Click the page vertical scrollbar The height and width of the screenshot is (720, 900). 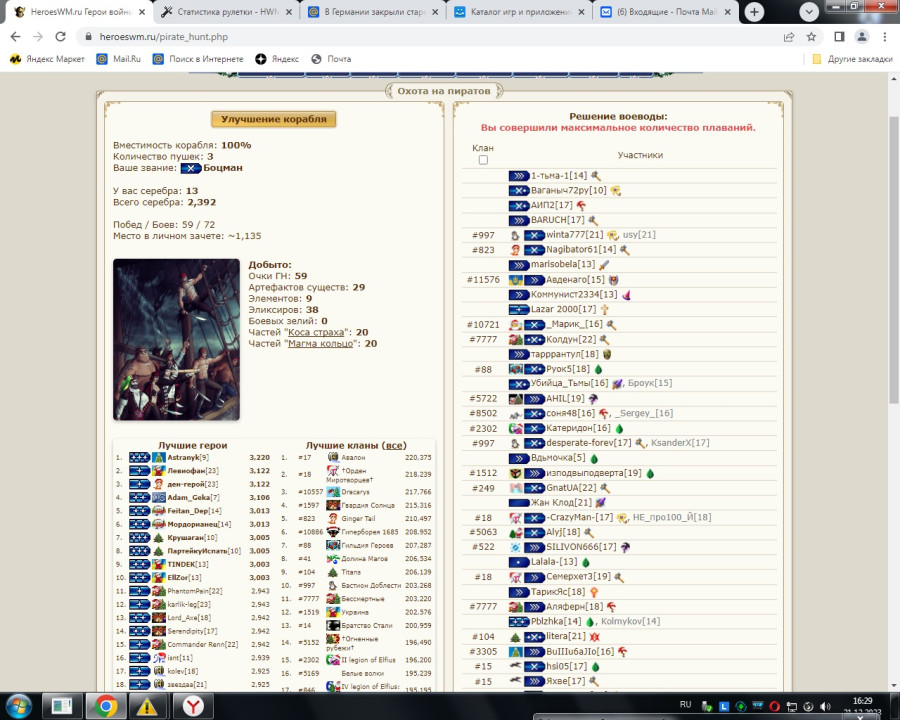[x=894, y=258]
